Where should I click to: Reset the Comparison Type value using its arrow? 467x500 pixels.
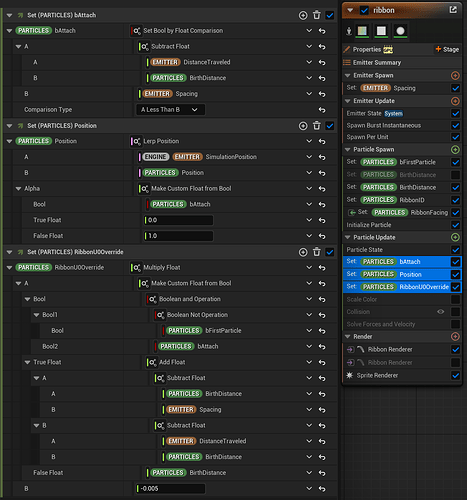pos(322,110)
